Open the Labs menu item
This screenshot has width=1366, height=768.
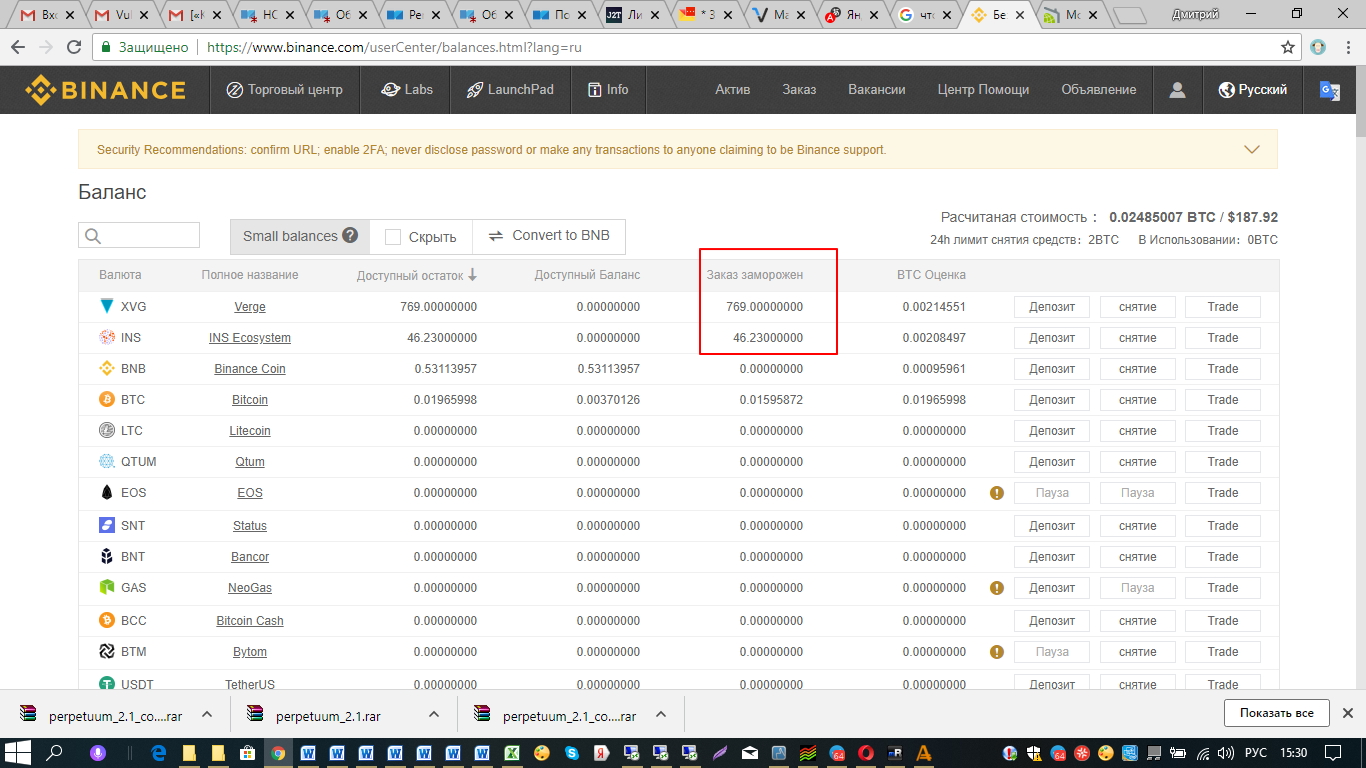(x=407, y=90)
